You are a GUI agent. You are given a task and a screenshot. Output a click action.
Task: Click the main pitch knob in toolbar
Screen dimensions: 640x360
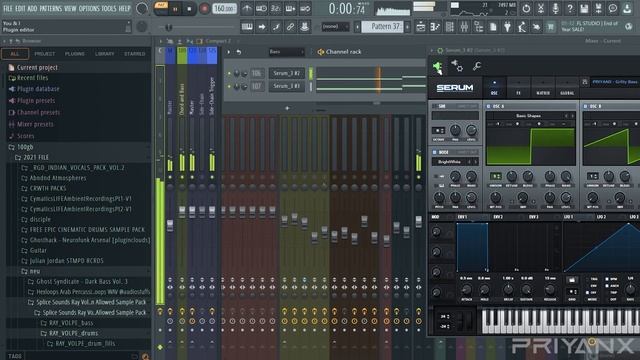coord(141,27)
